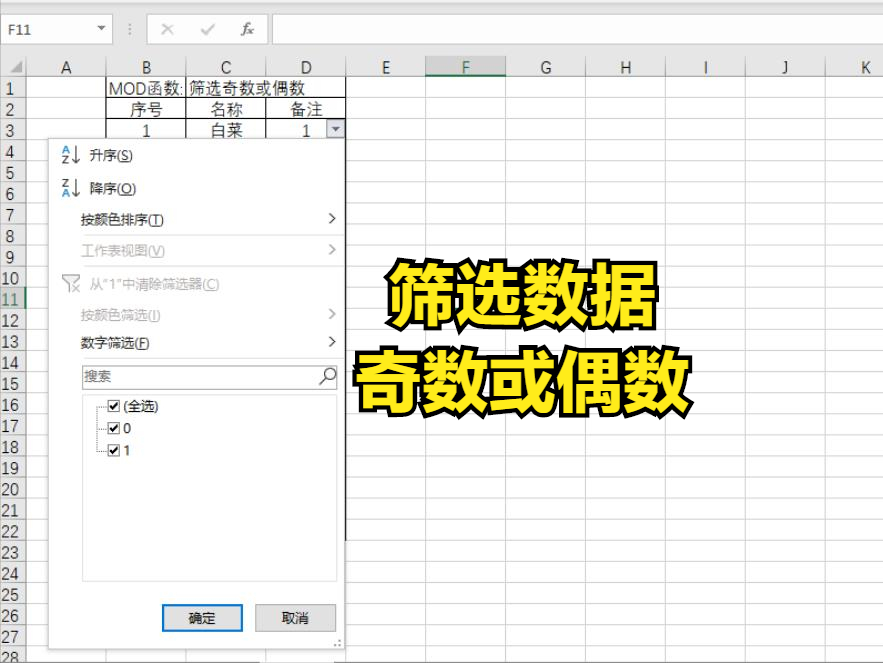Toggle the (全选) select all checkbox
Viewport: 883px width, 663px height.
coord(114,406)
